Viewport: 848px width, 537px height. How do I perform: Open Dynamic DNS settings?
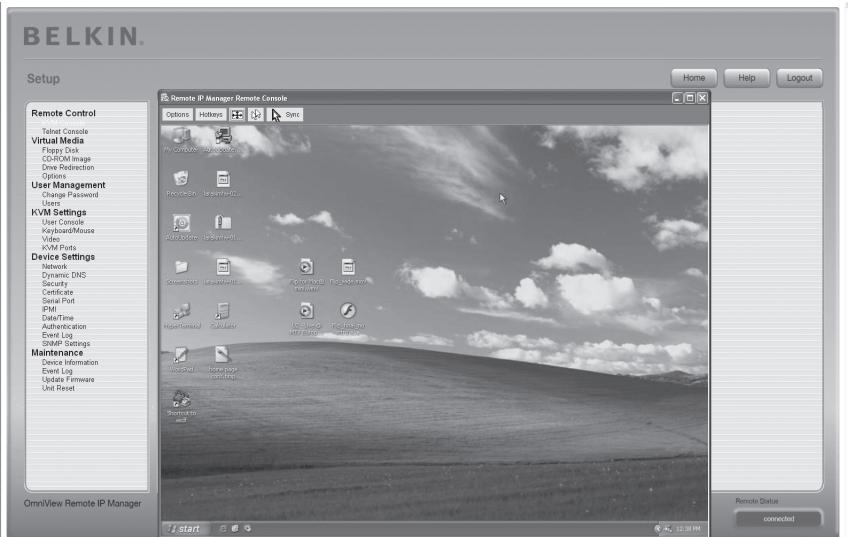tap(64, 275)
